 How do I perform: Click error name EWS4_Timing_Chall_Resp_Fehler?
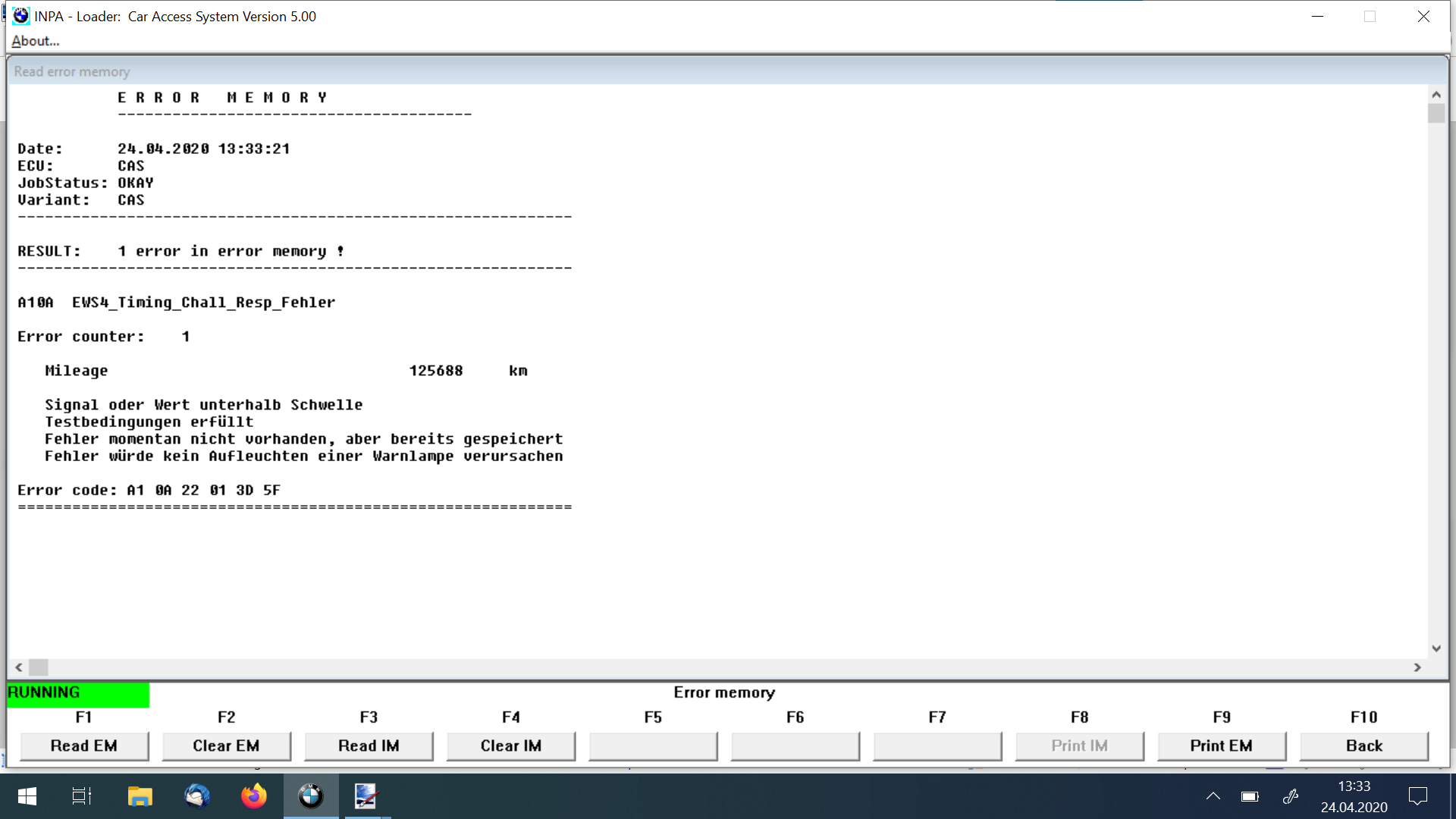[203, 303]
